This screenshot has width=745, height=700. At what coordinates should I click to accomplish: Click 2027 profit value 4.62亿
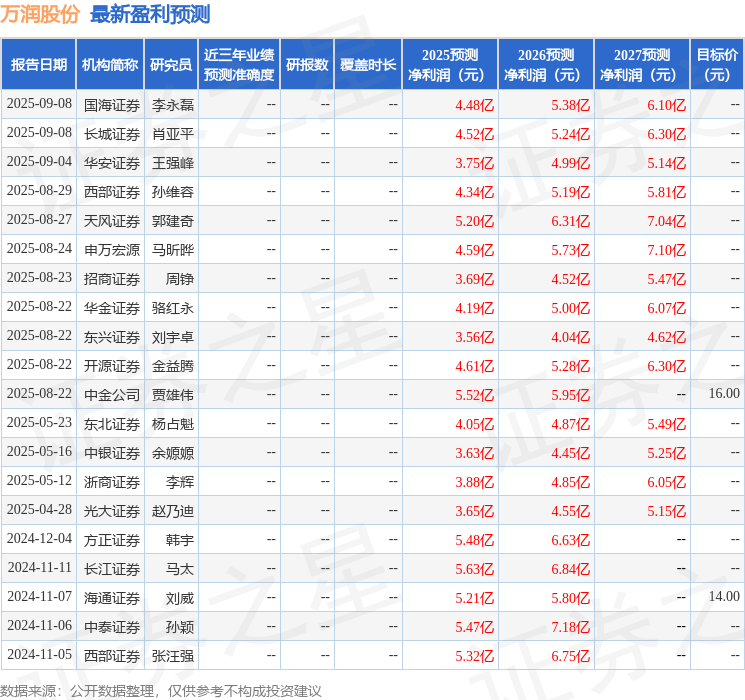tap(666, 337)
